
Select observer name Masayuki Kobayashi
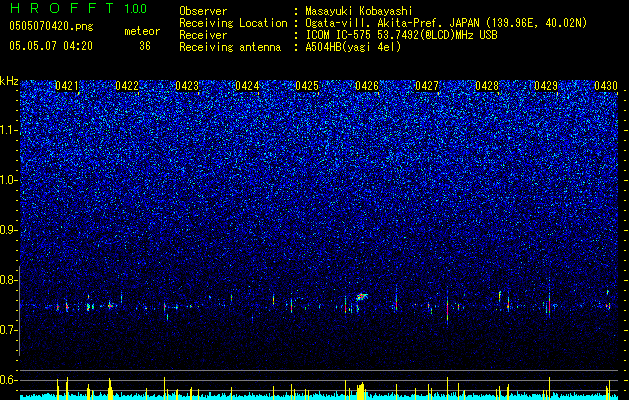tap(358, 11)
